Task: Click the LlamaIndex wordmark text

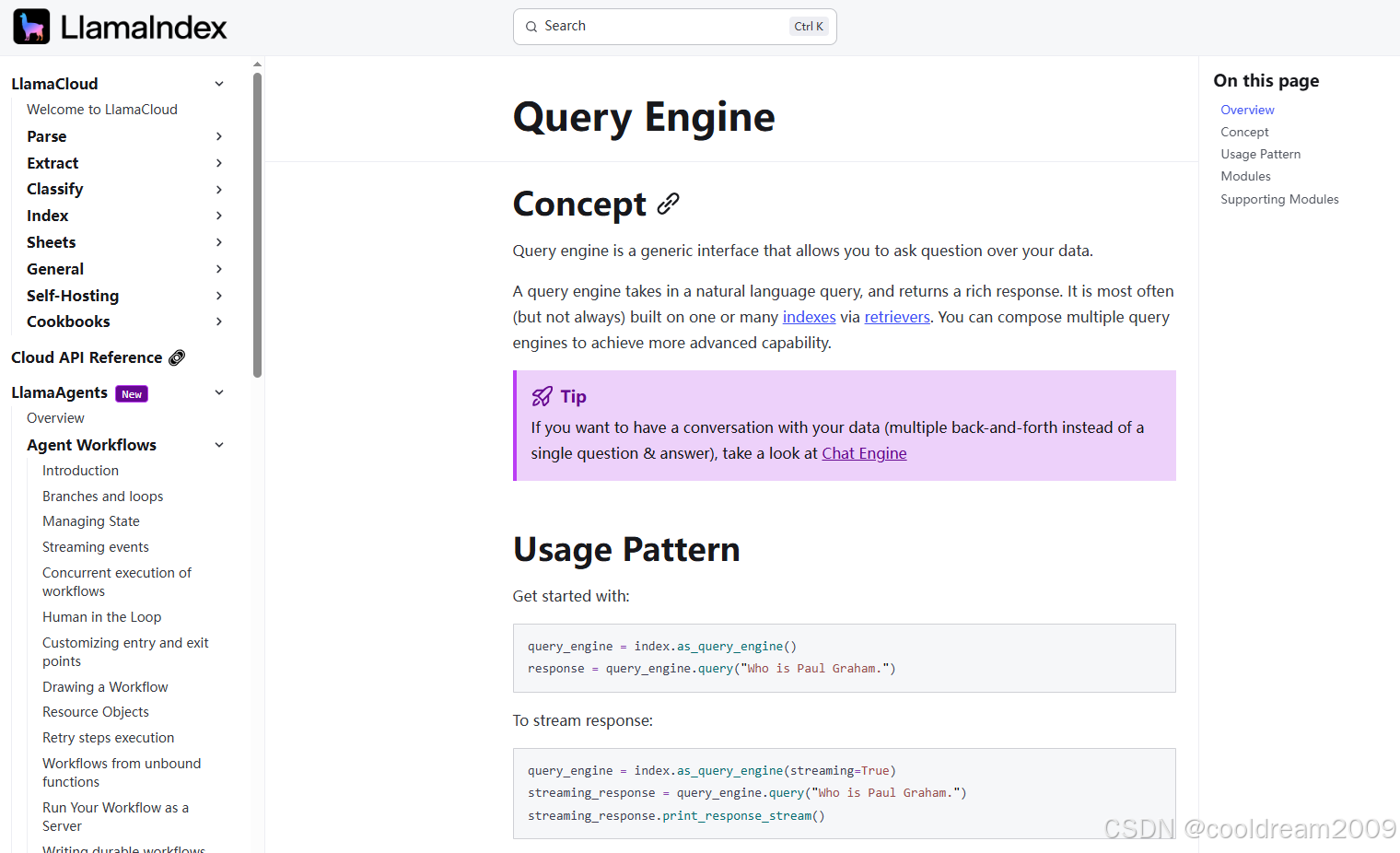Action: (144, 28)
